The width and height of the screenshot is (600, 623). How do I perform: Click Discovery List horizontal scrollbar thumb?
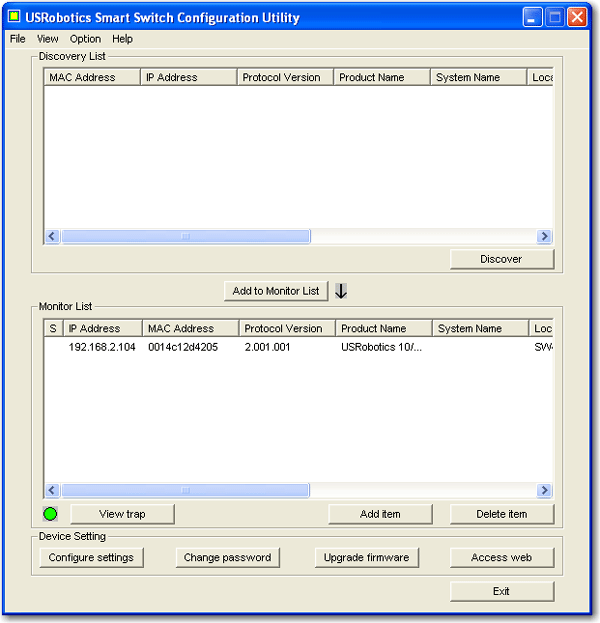pyautogui.click(x=186, y=236)
